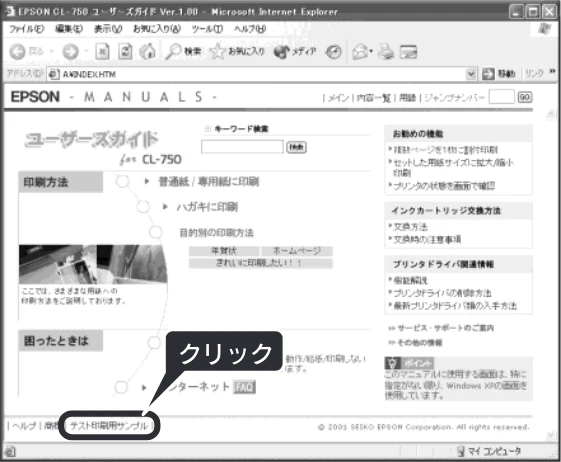Click the printer photo thumbnail

(x=93, y=264)
